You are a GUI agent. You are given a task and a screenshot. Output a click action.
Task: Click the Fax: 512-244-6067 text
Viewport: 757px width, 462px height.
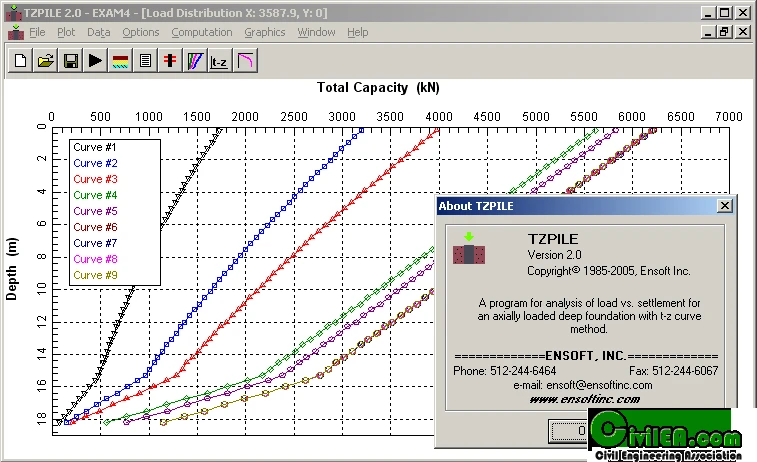[673, 371]
